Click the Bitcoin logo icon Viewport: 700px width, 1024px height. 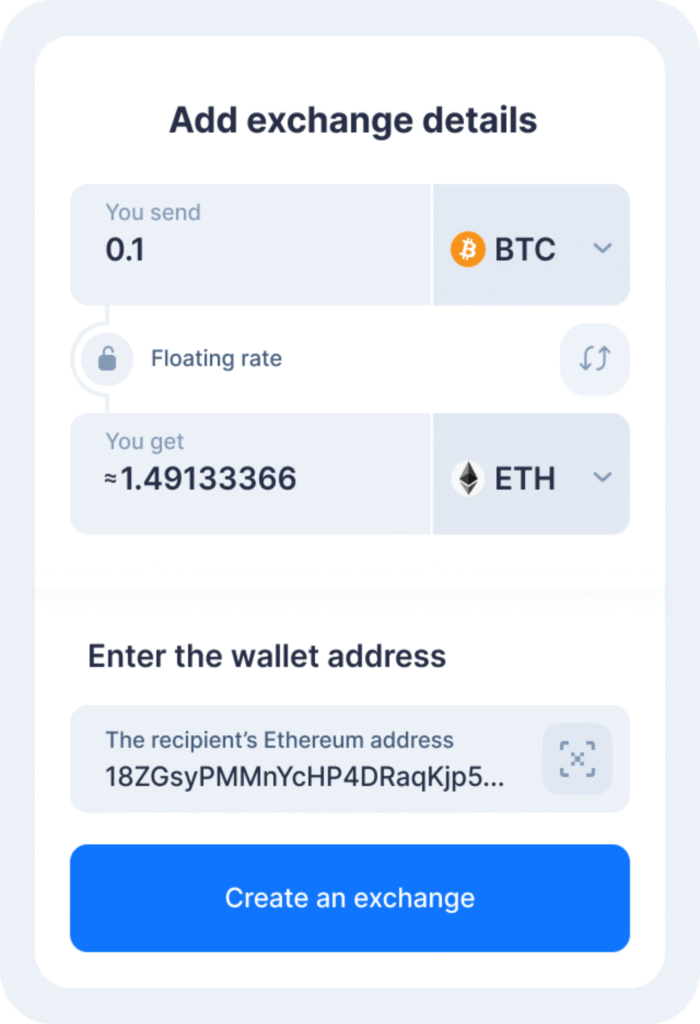pyautogui.click(x=466, y=248)
